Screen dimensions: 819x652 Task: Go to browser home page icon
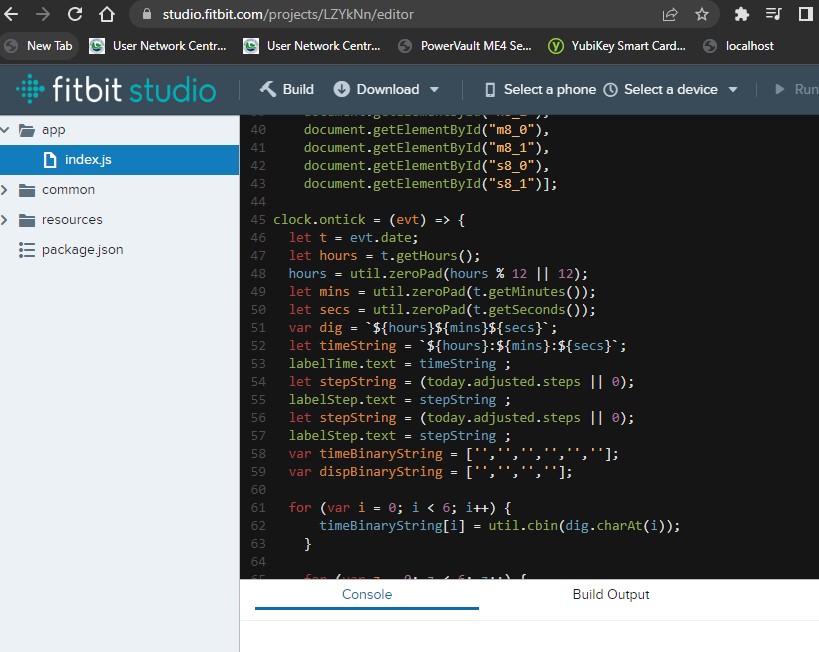[107, 14]
